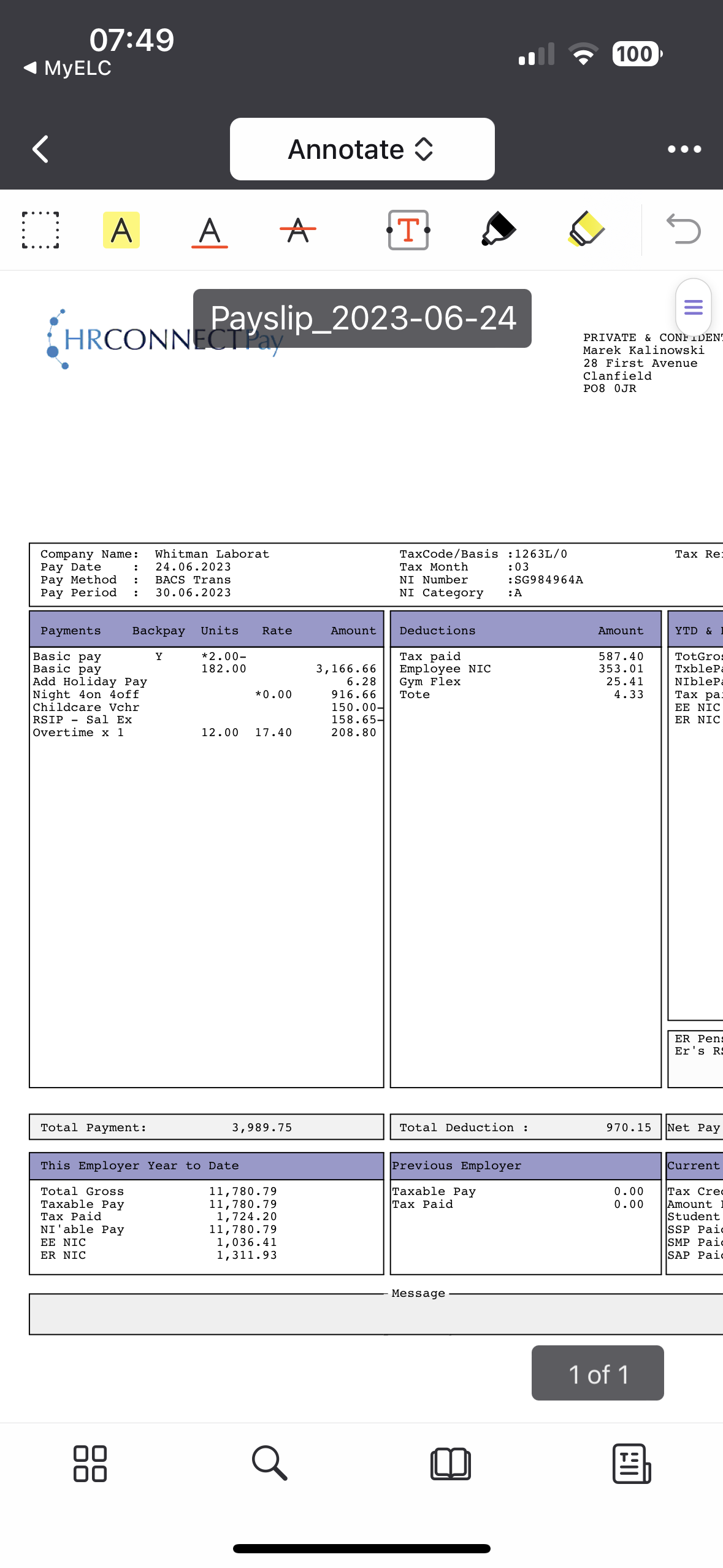Select the dashed rectangle selection tool

click(40, 230)
